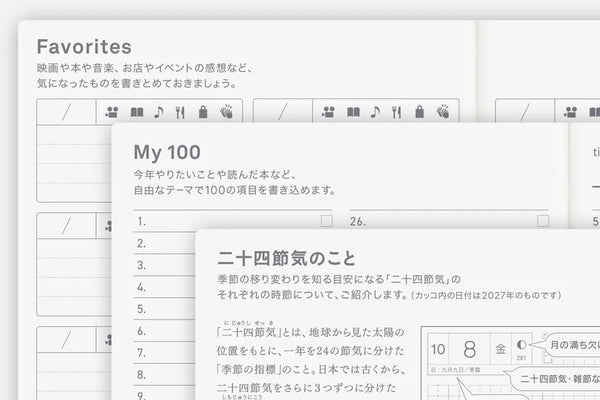Click list number 8. in My 100
This screenshot has height=400, width=600.
pos(142,375)
